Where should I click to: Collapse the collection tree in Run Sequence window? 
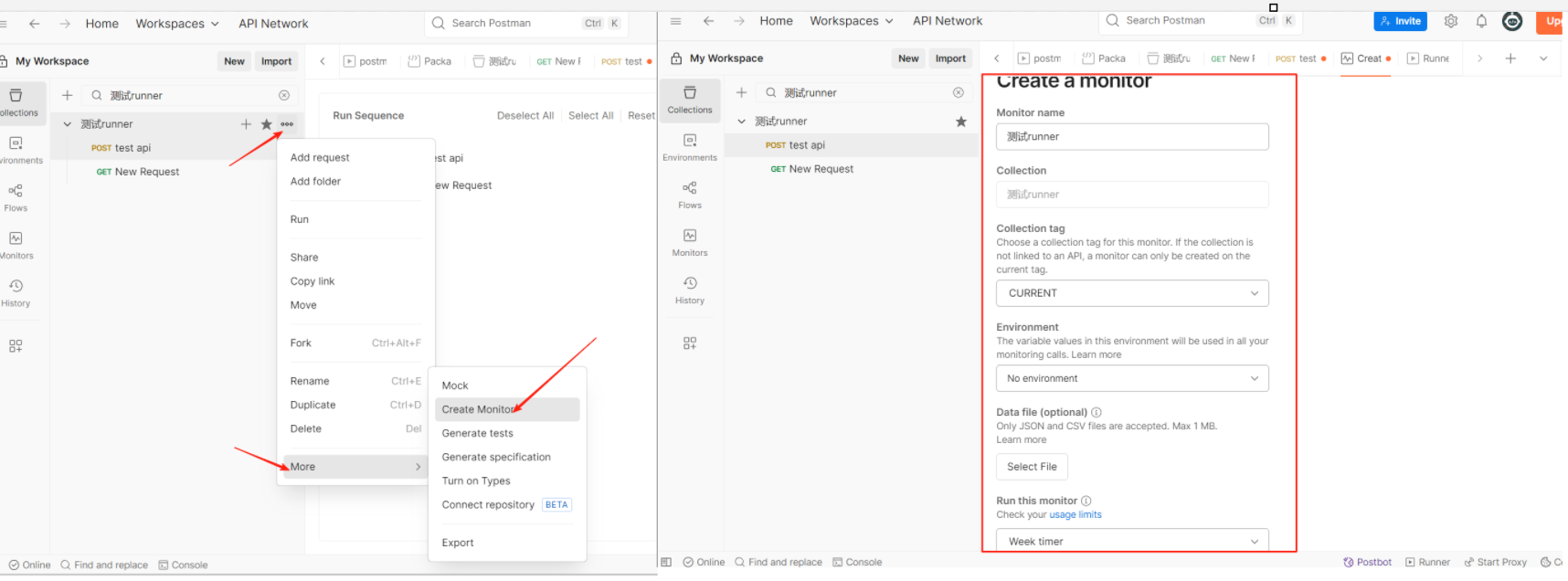[67, 124]
